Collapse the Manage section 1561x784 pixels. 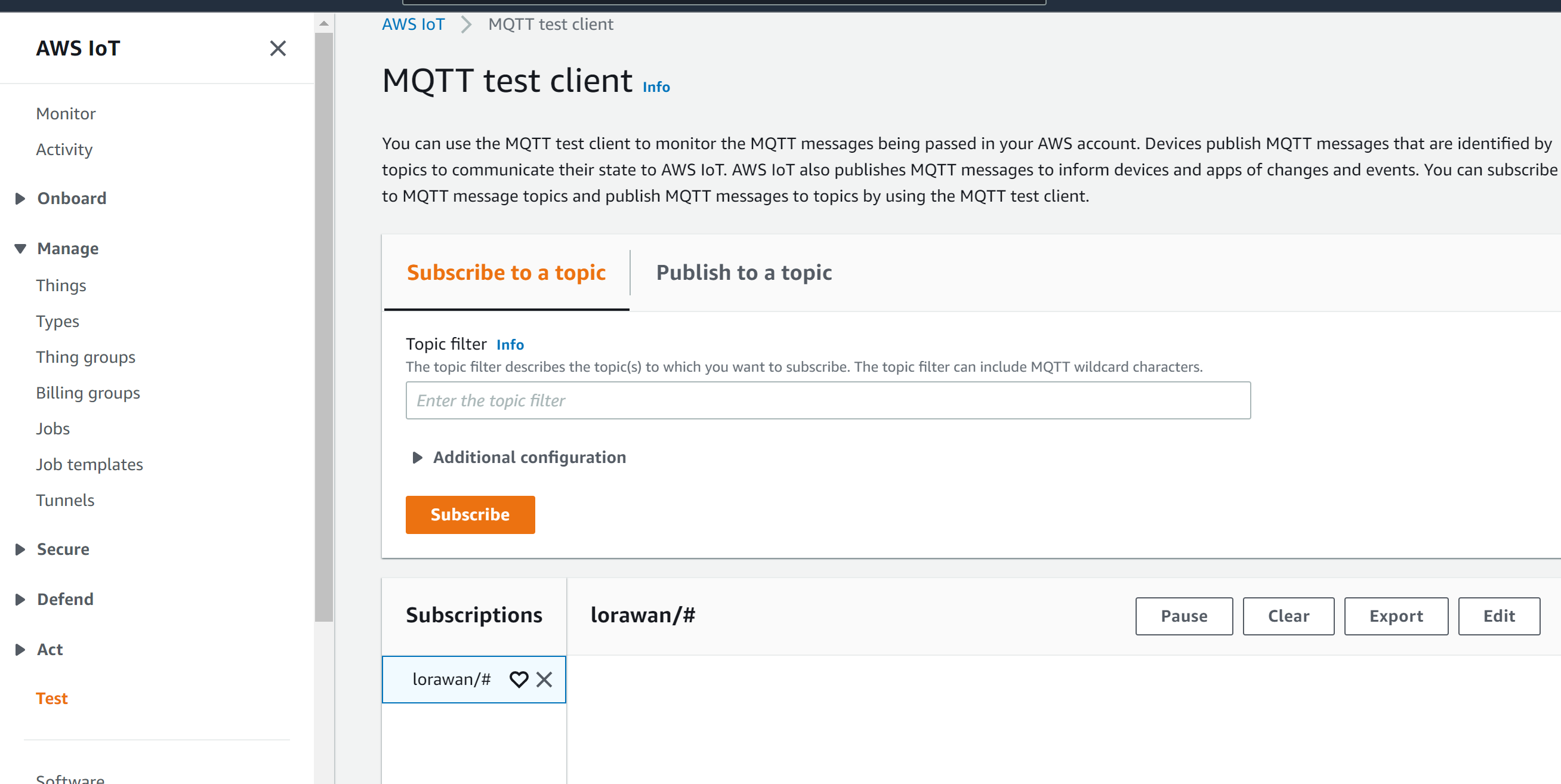pos(20,248)
